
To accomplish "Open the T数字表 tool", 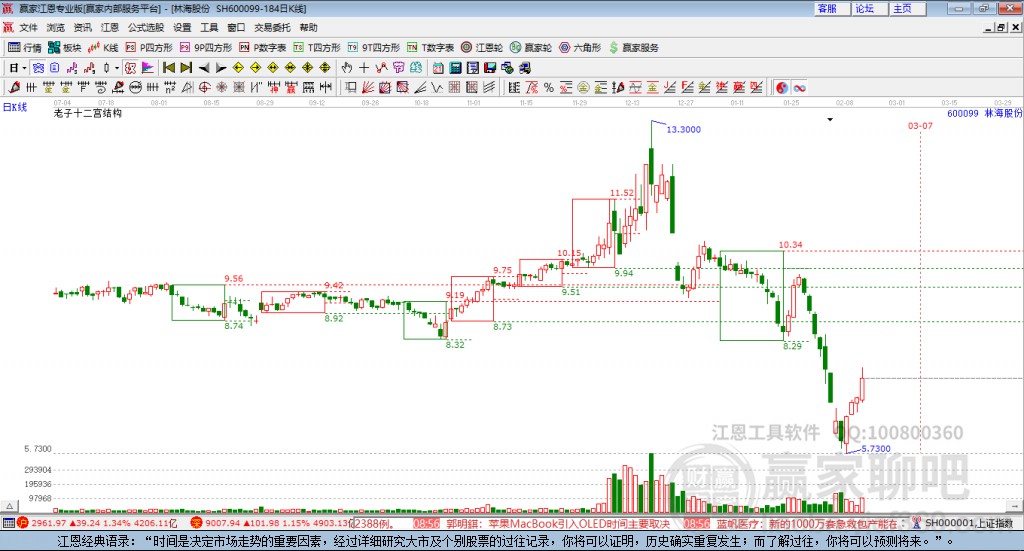I will [x=430, y=48].
